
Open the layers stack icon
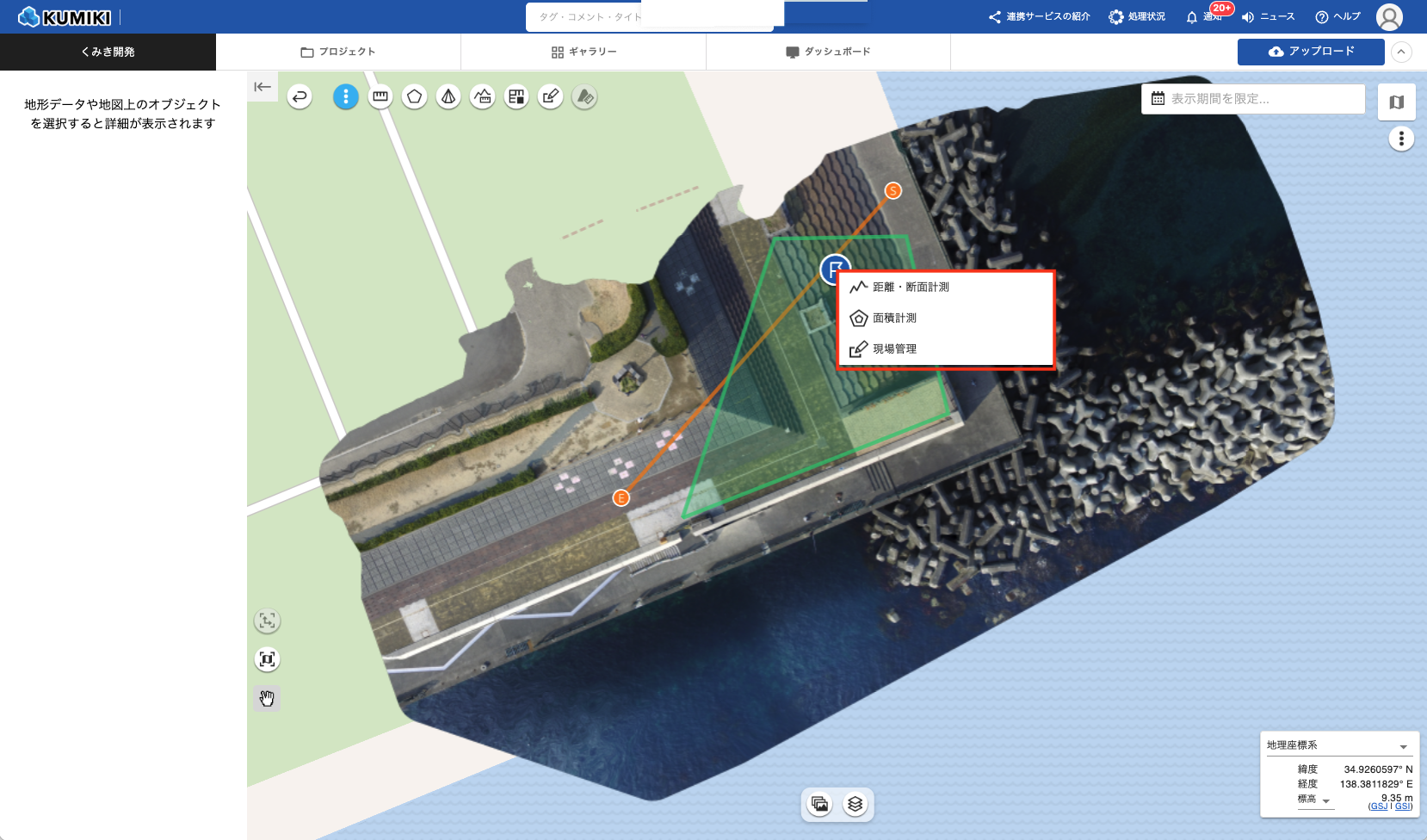(x=855, y=805)
